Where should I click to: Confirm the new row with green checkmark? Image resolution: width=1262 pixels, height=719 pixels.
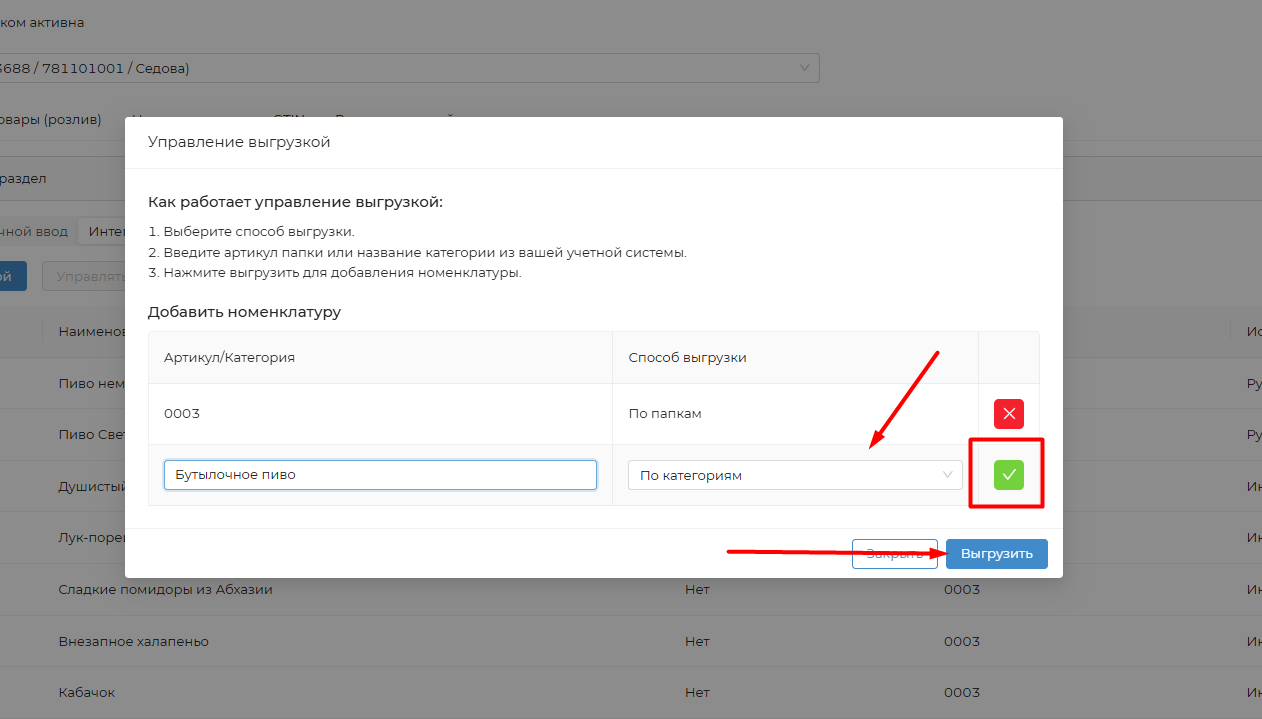(x=1008, y=475)
